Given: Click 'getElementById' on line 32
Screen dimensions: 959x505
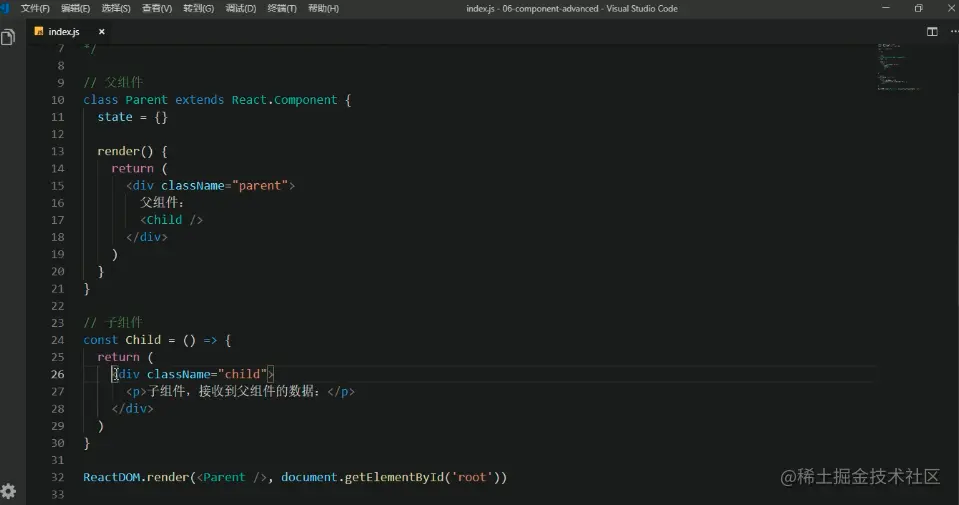Looking at the screenshot, I should (x=394, y=477).
